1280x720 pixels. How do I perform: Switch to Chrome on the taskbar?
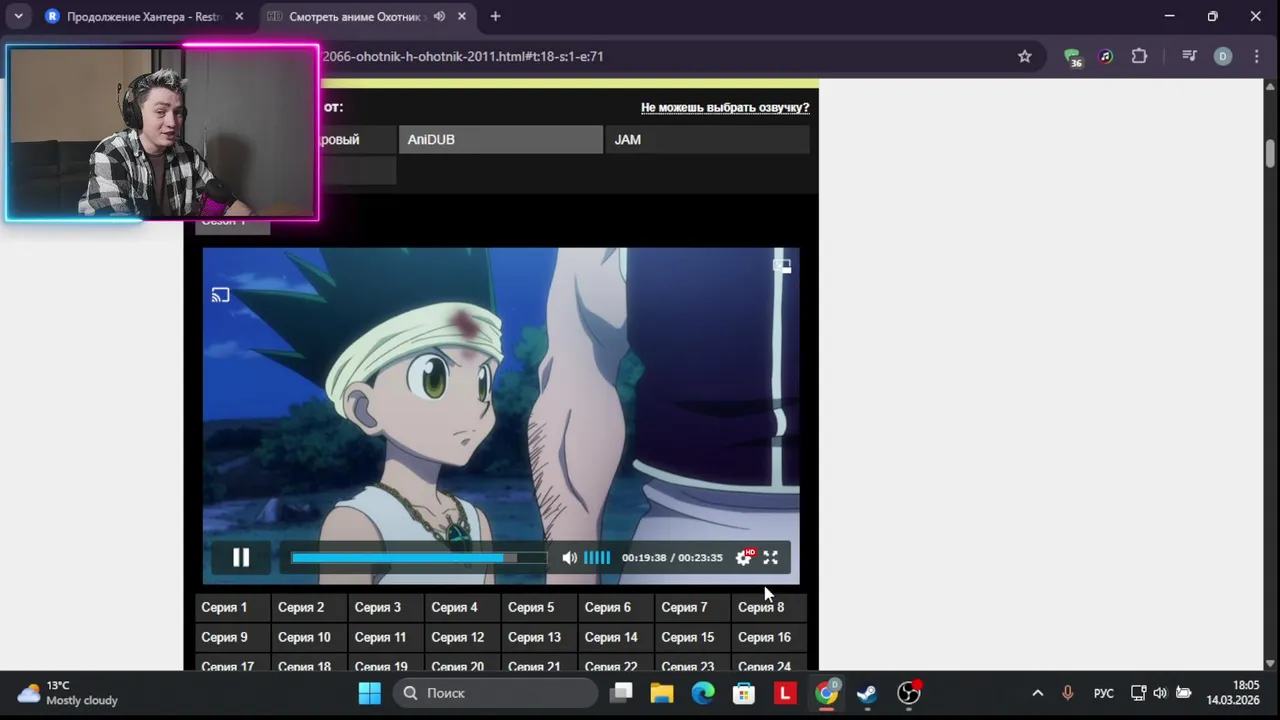point(827,693)
